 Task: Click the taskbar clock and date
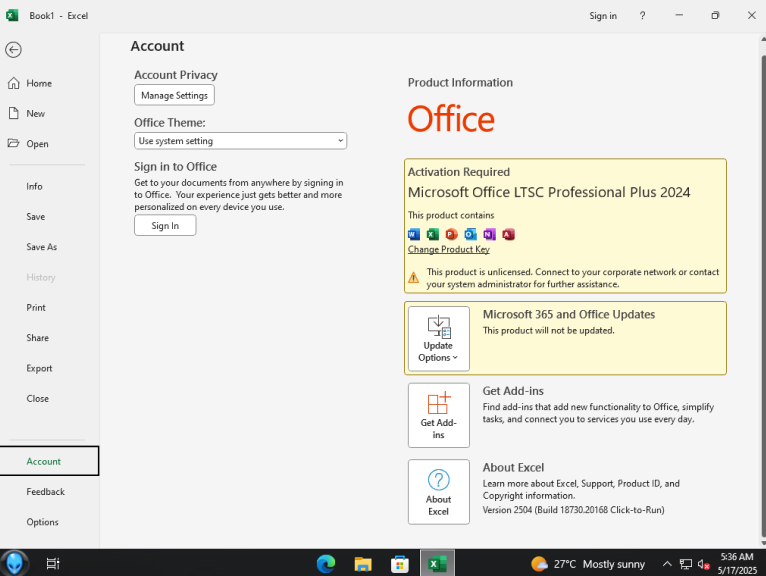(x=737, y=563)
